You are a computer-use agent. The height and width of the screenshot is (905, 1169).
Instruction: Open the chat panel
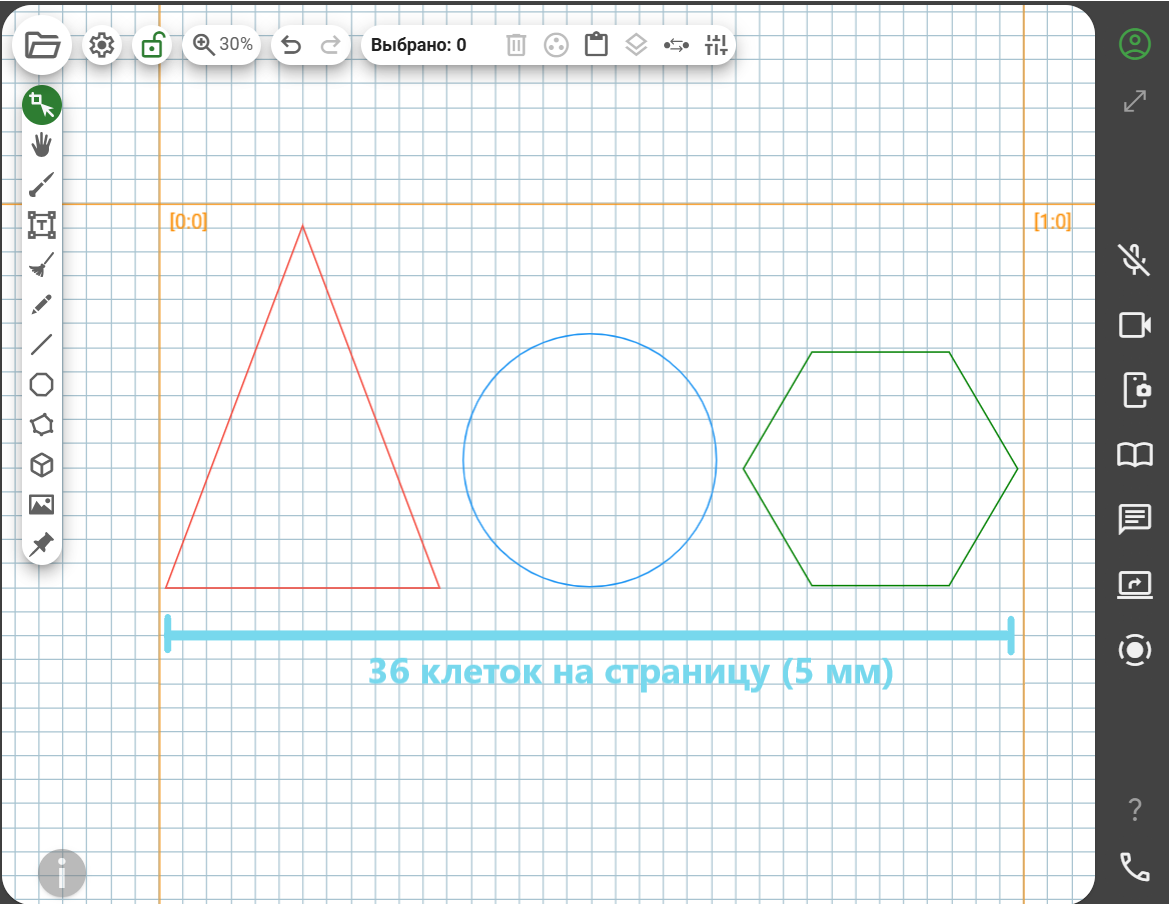click(x=1134, y=519)
